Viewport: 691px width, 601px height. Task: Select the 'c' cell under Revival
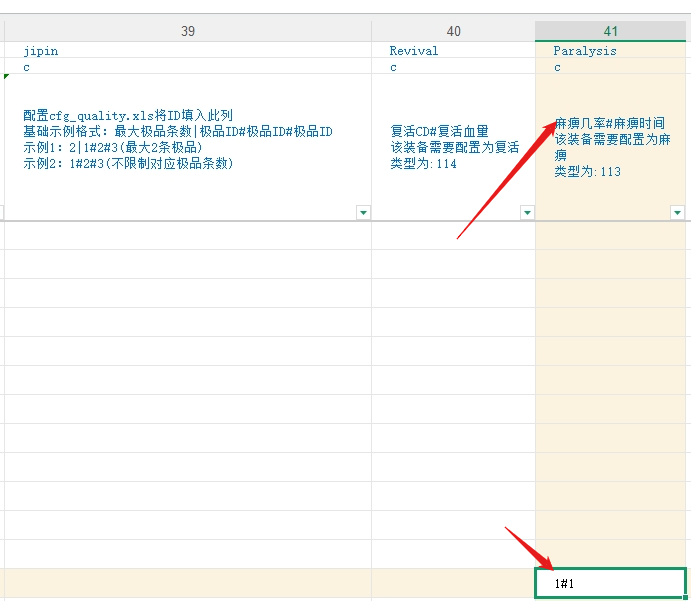453,66
